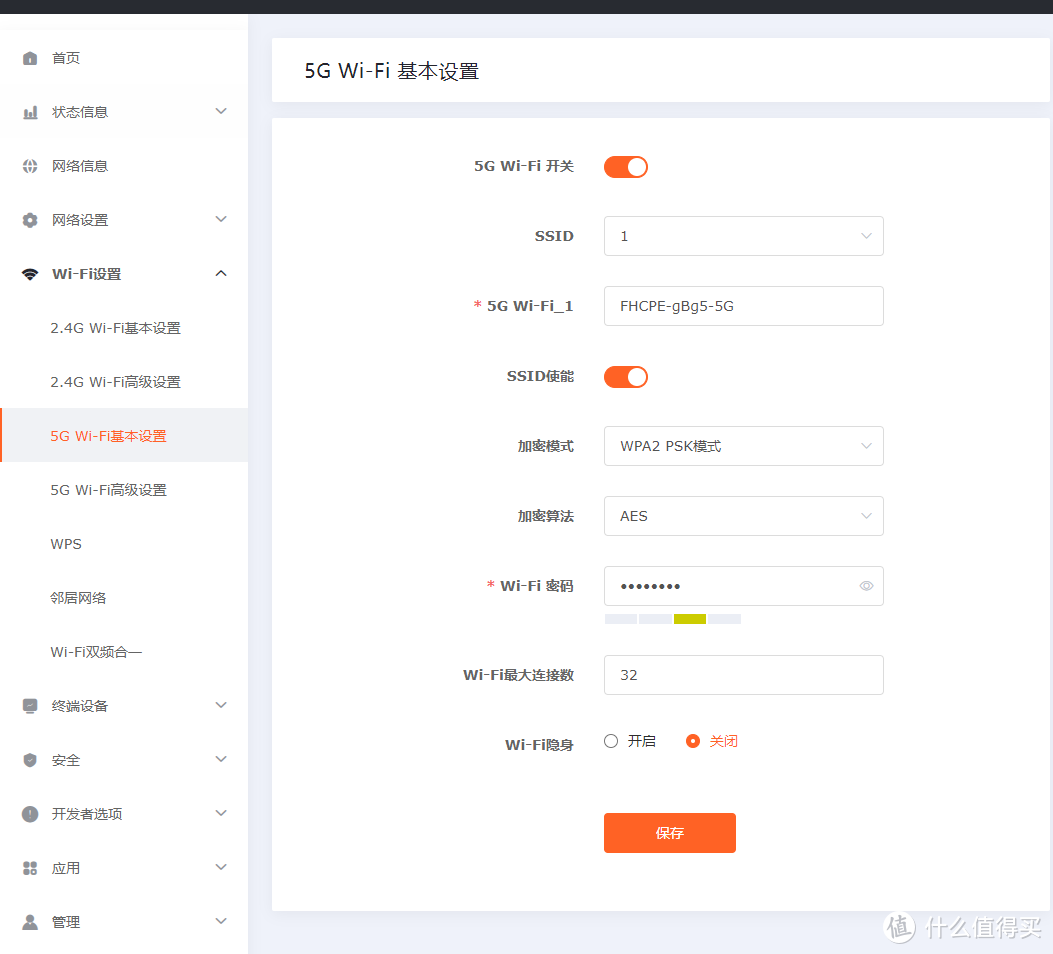
Task: Click the 保存 save button
Action: tap(669, 832)
